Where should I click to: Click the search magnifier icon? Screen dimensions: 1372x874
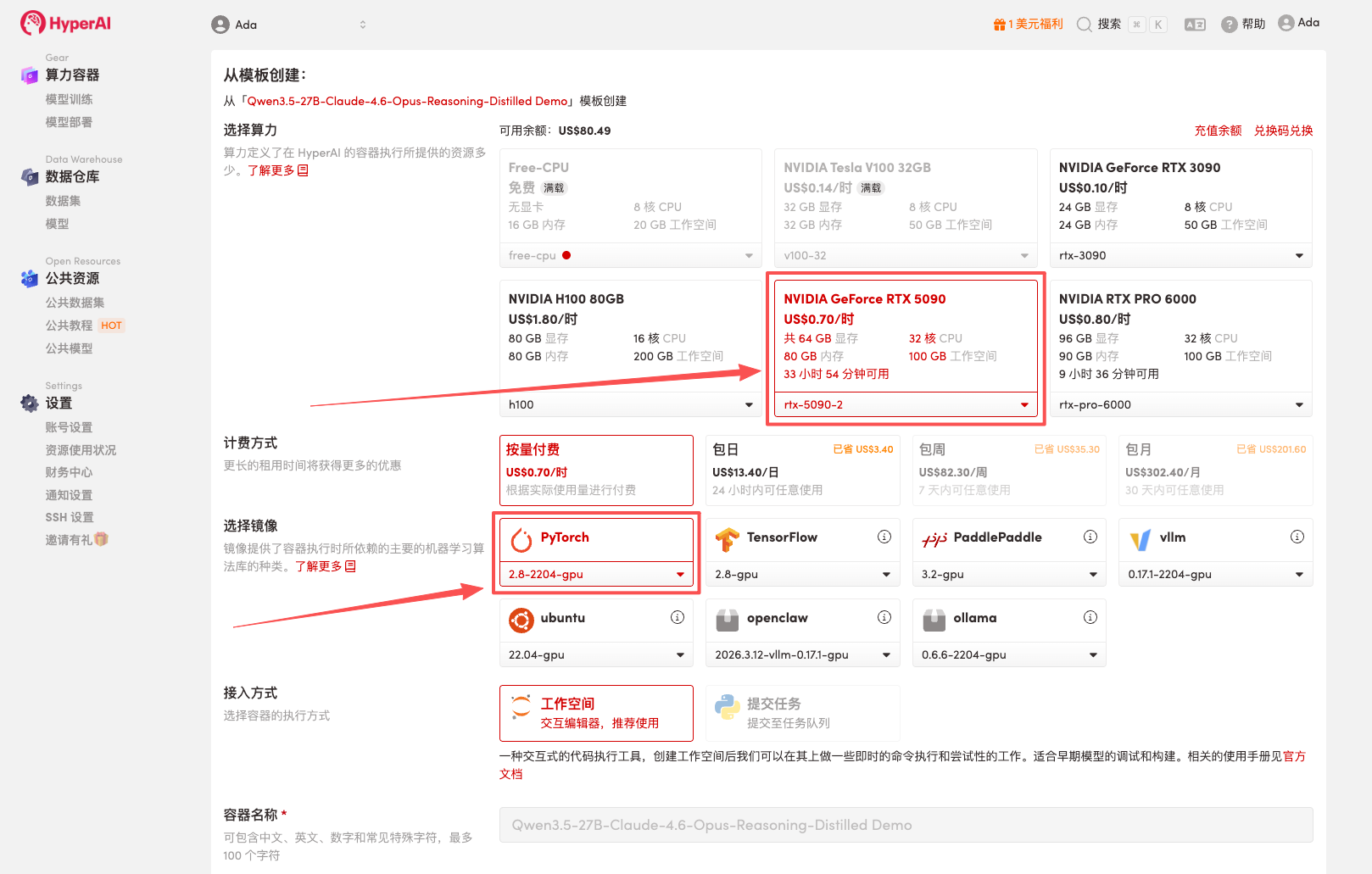coord(1084,25)
